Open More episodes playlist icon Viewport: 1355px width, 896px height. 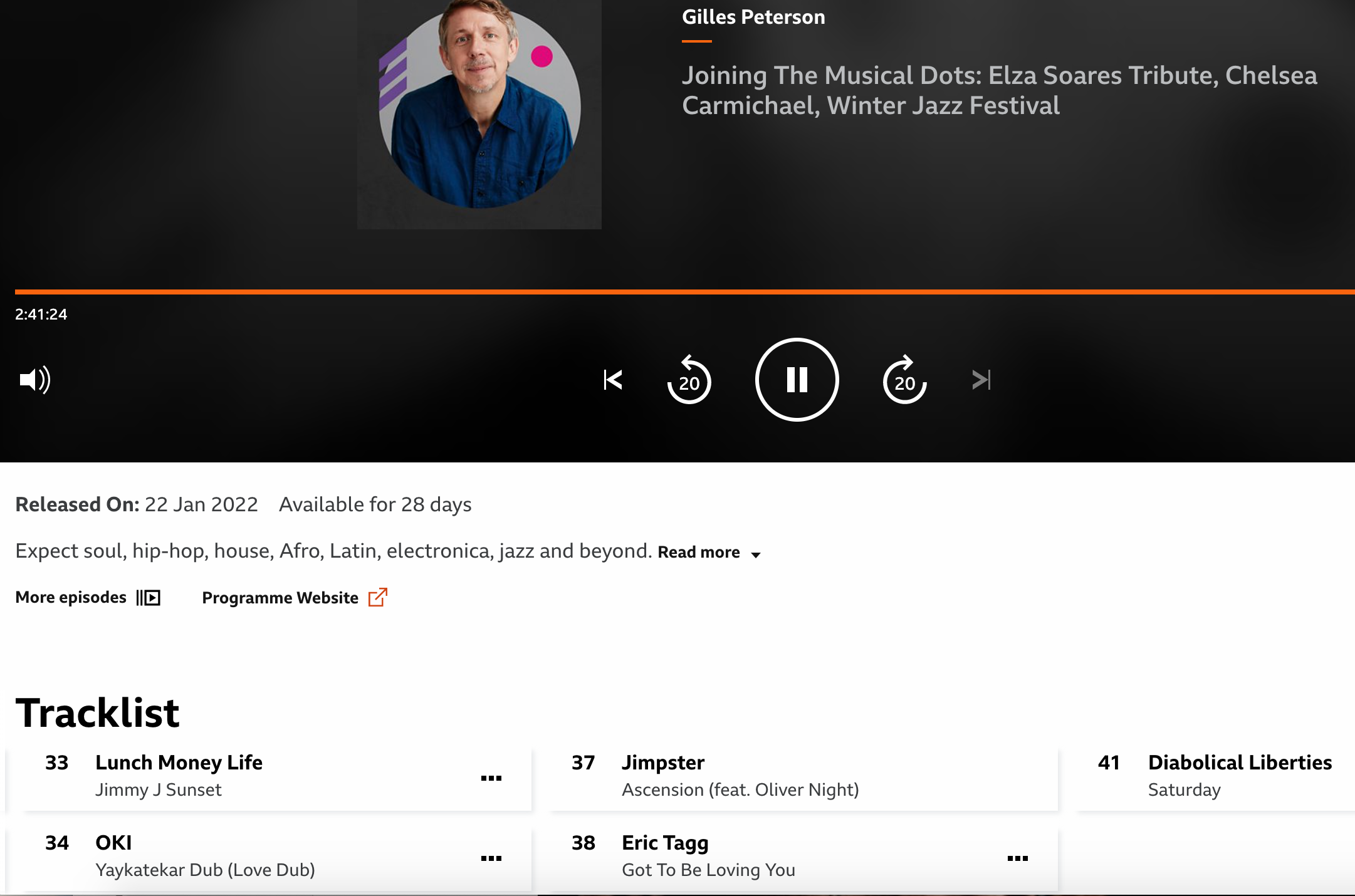[149, 598]
